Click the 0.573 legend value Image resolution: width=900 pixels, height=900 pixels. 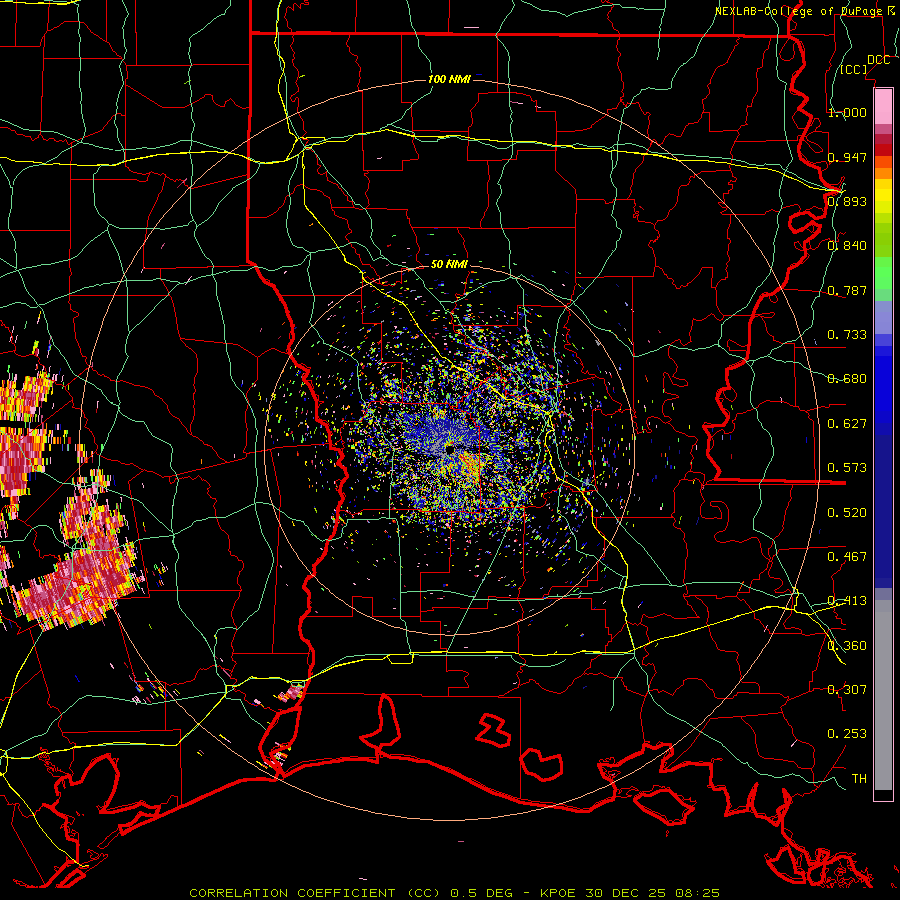tap(847, 468)
